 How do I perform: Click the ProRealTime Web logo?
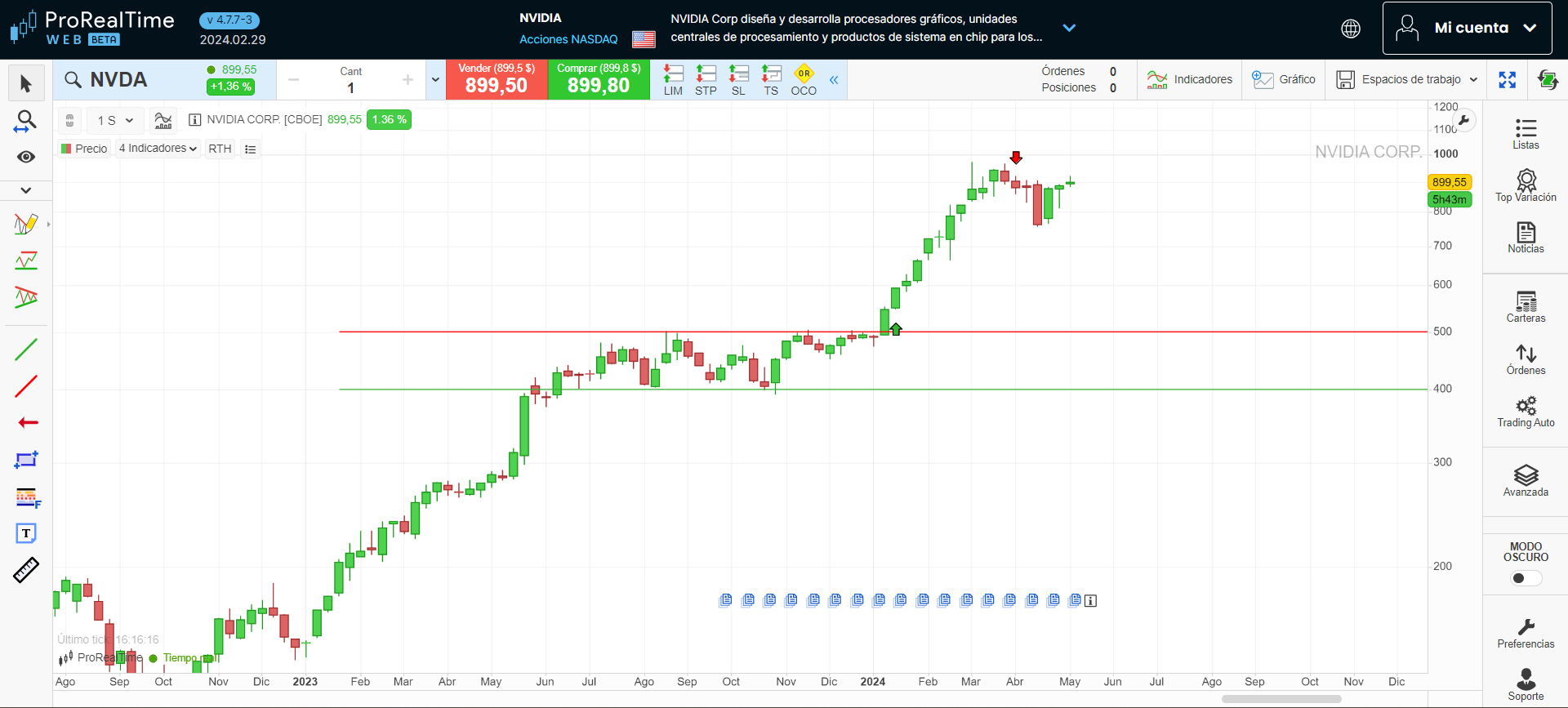[92, 28]
